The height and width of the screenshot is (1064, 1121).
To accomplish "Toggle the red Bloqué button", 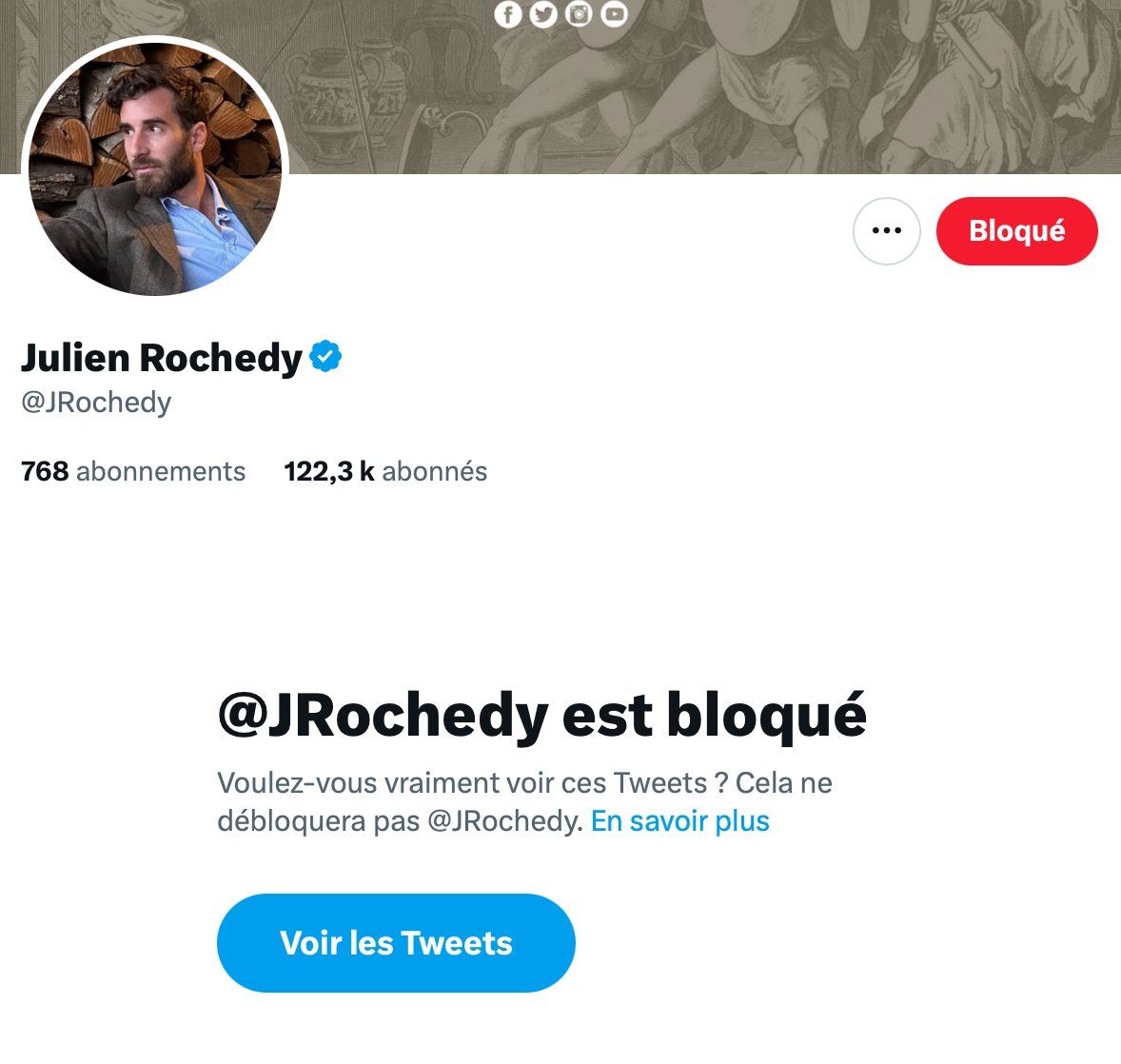I will tap(1016, 231).
